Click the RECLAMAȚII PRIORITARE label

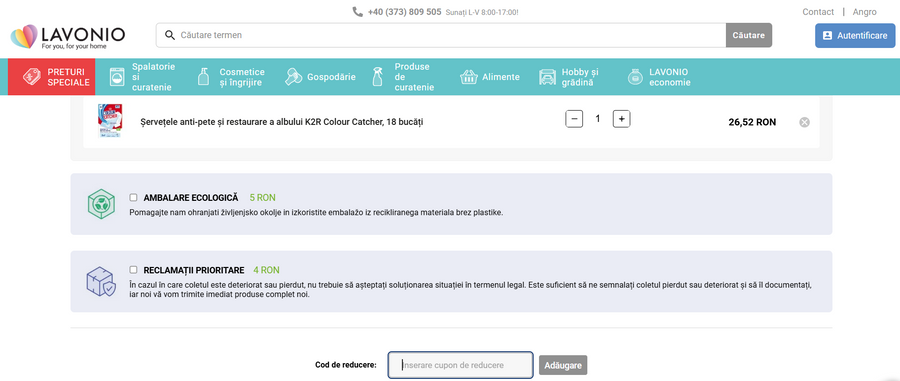click(194, 270)
